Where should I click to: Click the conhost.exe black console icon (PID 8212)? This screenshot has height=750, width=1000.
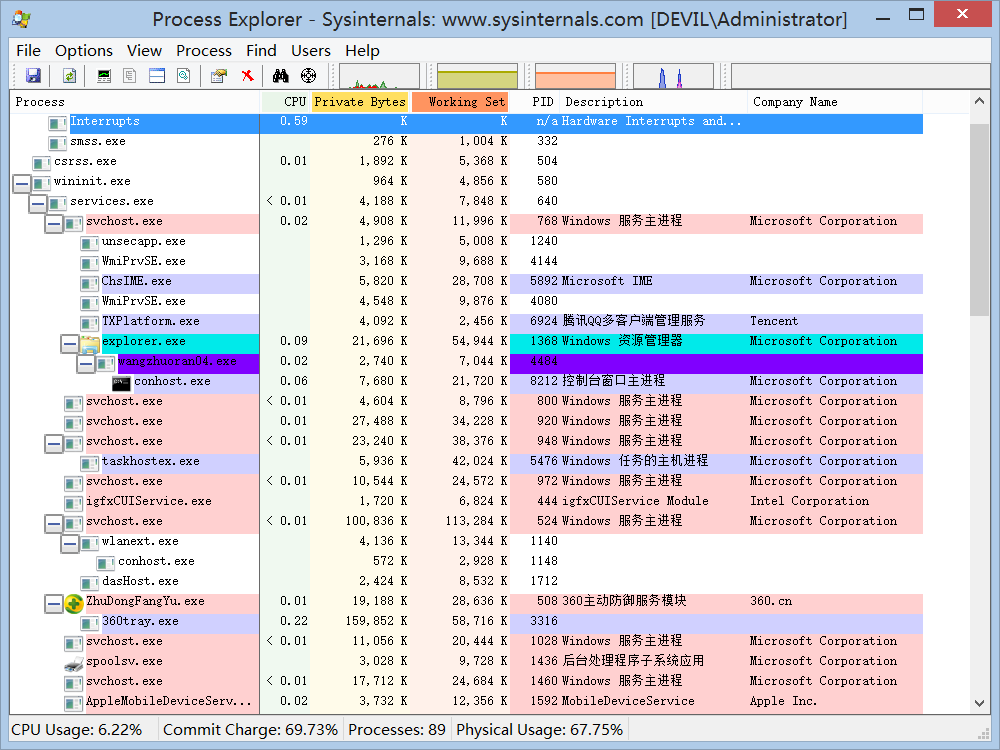pyautogui.click(x=121, y=384)
